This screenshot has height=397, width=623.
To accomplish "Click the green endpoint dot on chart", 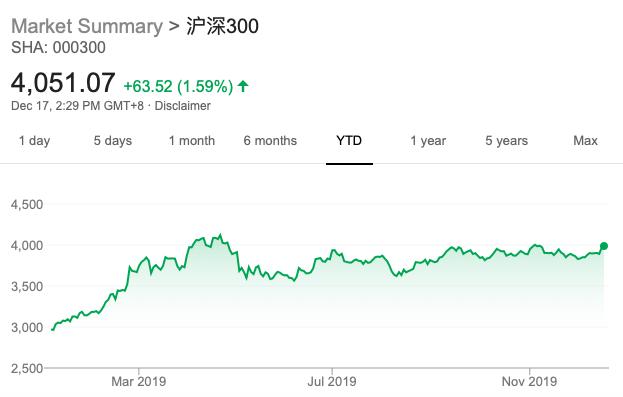I will [x=604, y=246].
